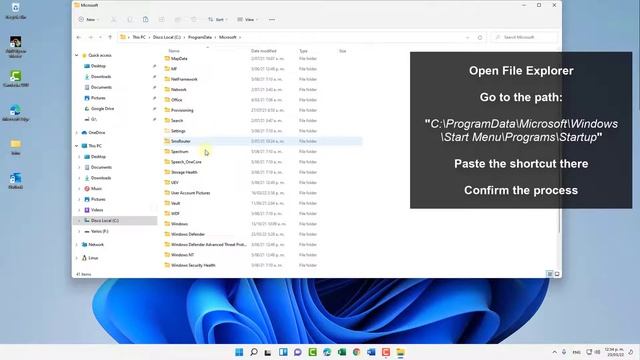Expand the Network tree node
This screenshot has height=360, width=640.
coord(76,244)
